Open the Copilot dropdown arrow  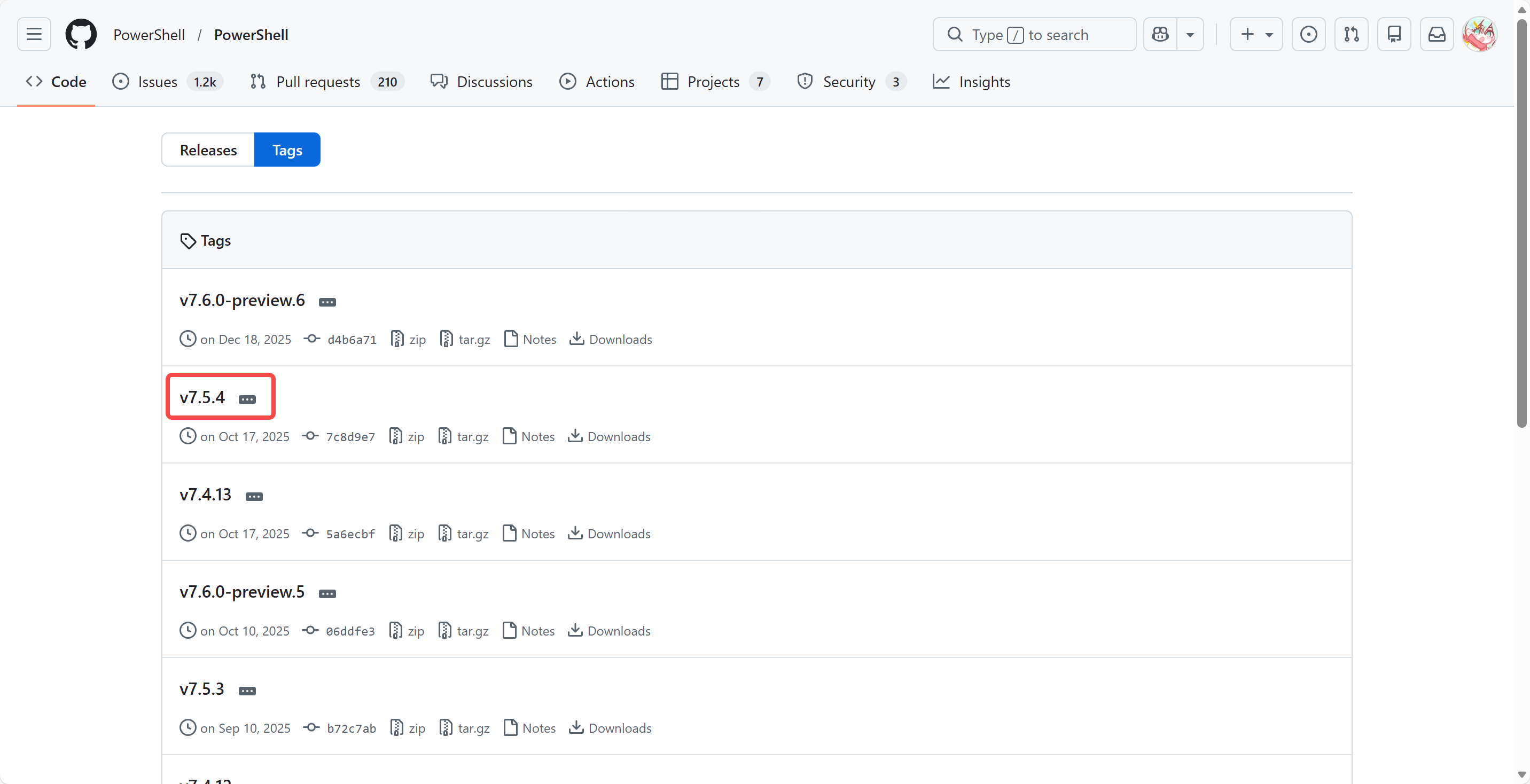(1190, 35)
